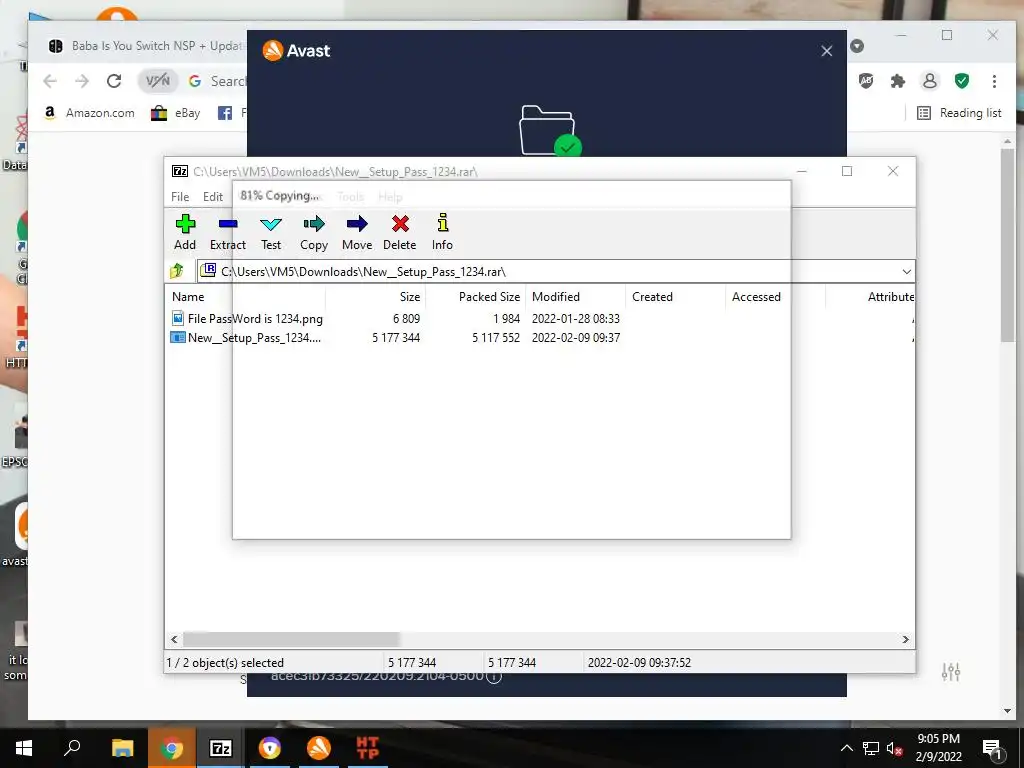The image size is (1024, 768).
Task: Sort by the Name column header
Action: tap(188, 296)
